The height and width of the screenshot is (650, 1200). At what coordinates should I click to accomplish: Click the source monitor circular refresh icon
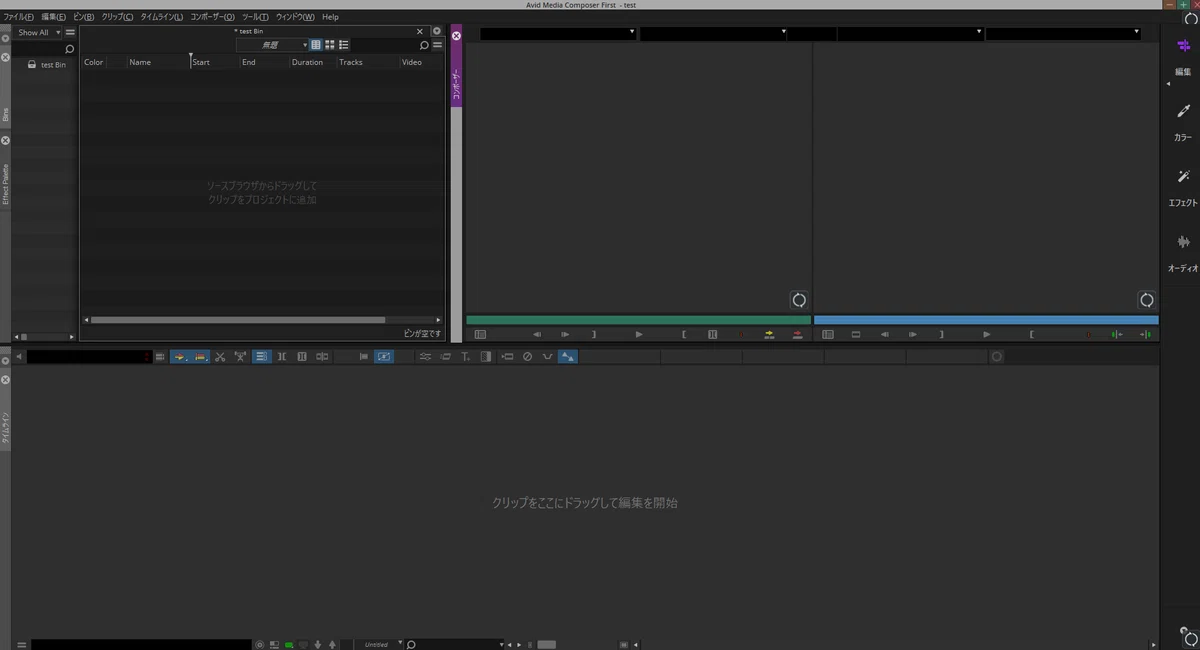(x=799, y=300)
